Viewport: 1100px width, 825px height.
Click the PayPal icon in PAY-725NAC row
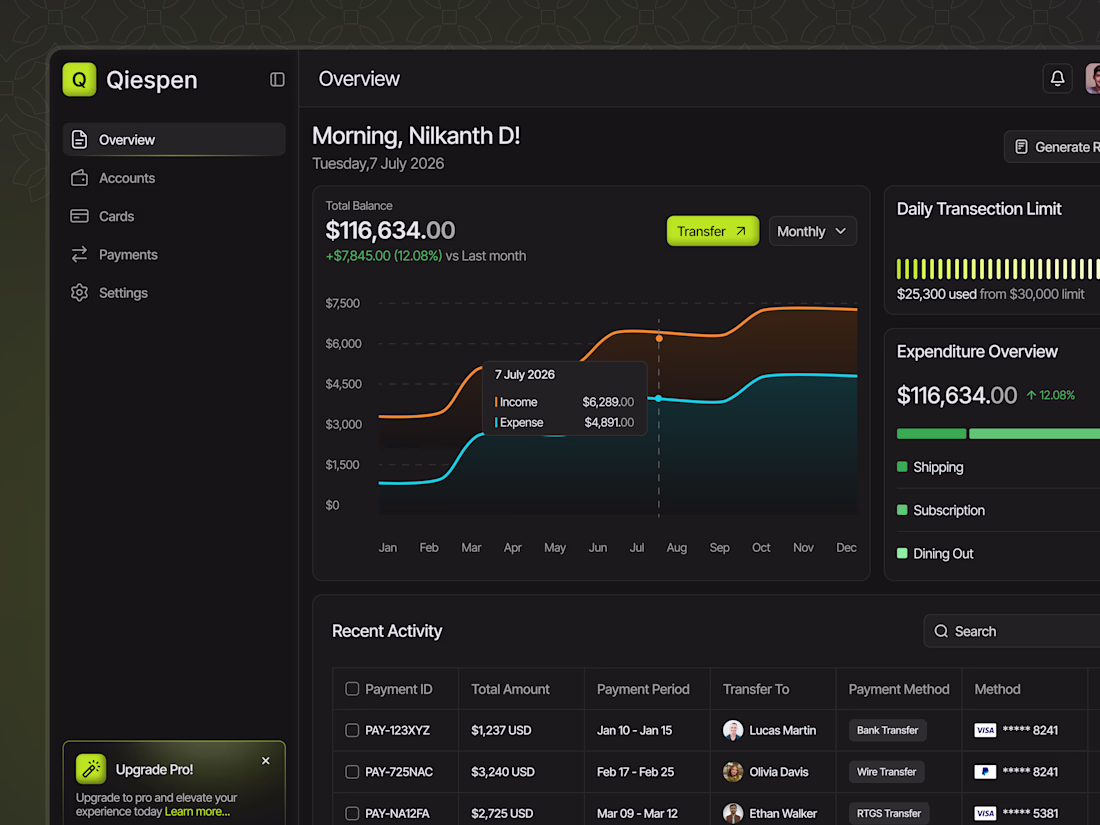tap(985, 772)
